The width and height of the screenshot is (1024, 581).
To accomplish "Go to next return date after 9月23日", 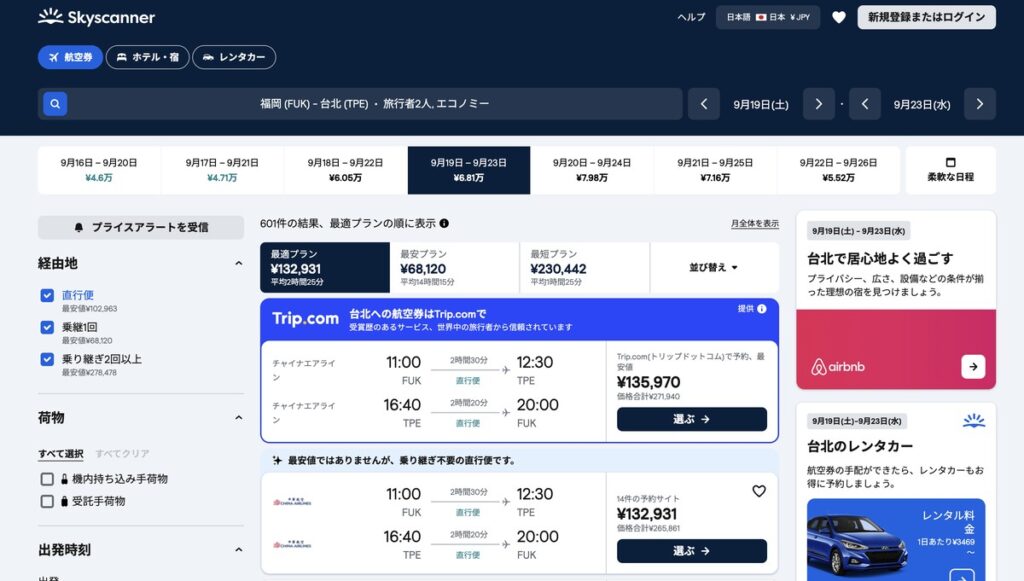I will 980,104.
